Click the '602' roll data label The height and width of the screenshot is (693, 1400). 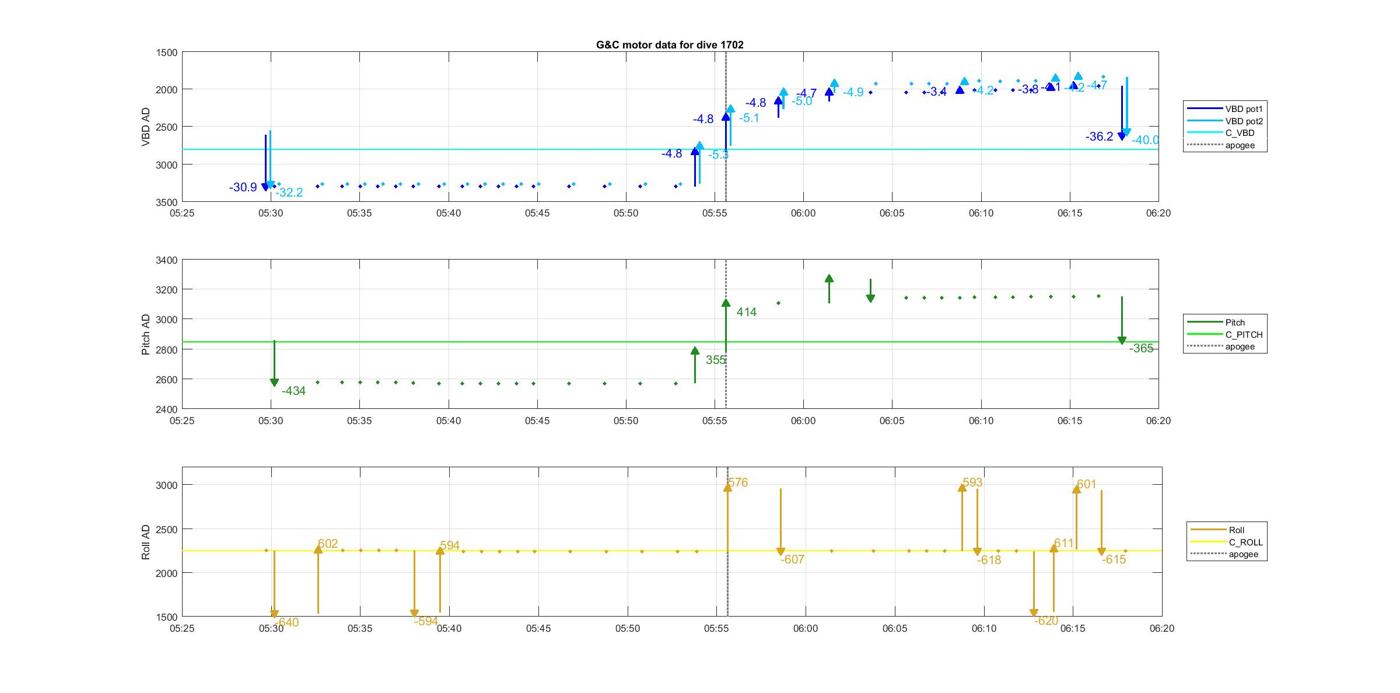(328, 545)
